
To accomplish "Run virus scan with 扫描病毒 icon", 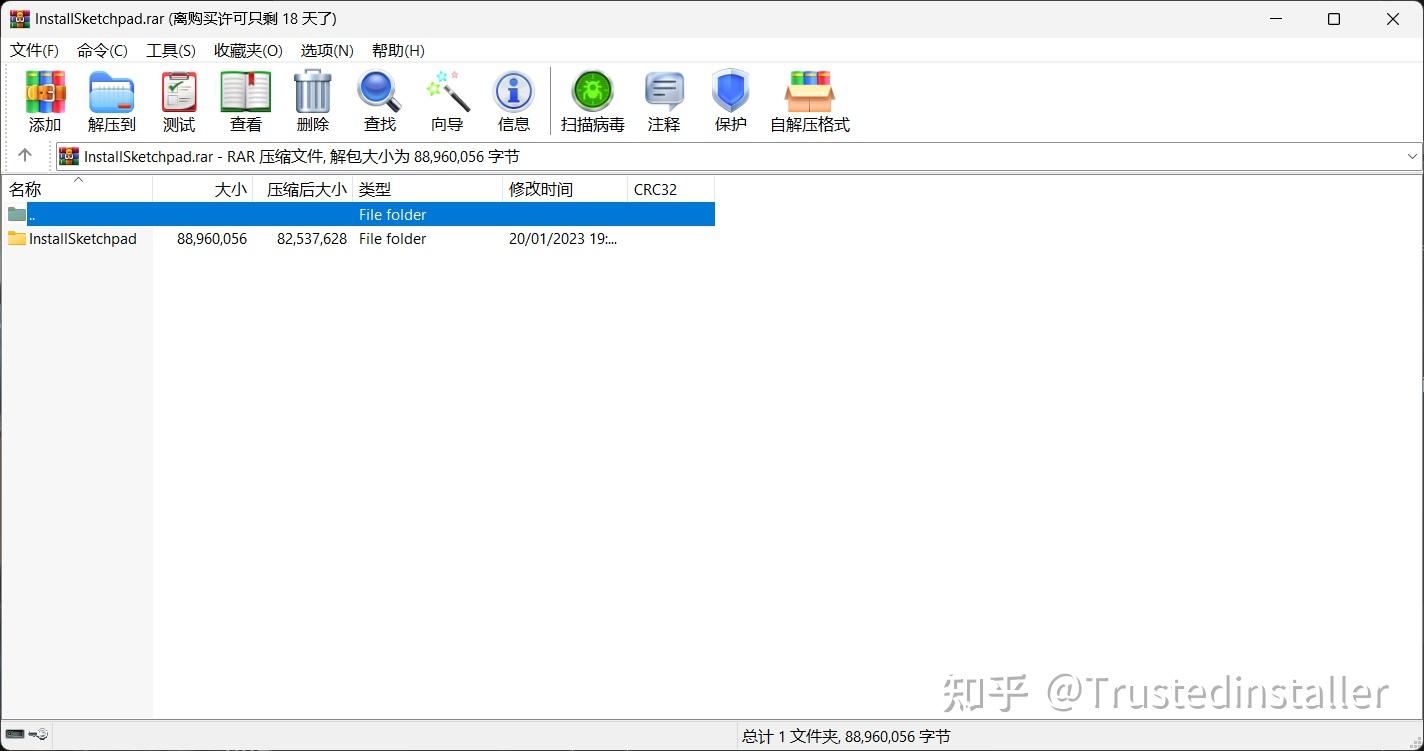I will [592, 100].
